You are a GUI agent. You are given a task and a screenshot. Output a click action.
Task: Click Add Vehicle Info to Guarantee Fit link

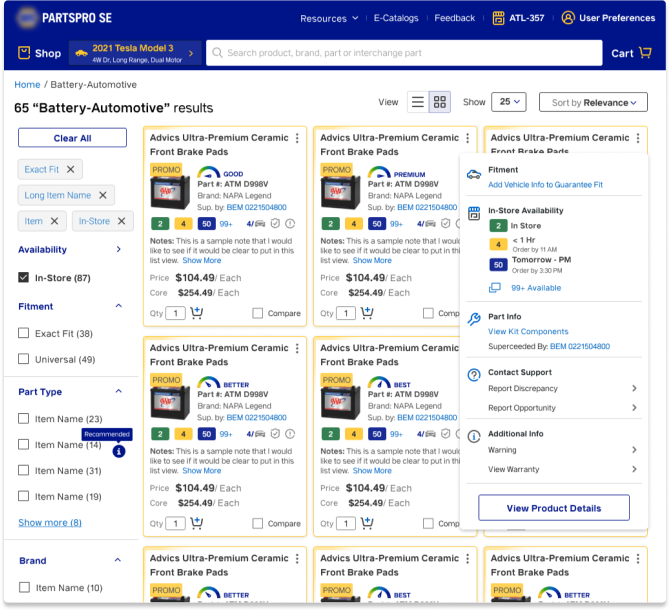pyautogui.click(x=545, y=185)
